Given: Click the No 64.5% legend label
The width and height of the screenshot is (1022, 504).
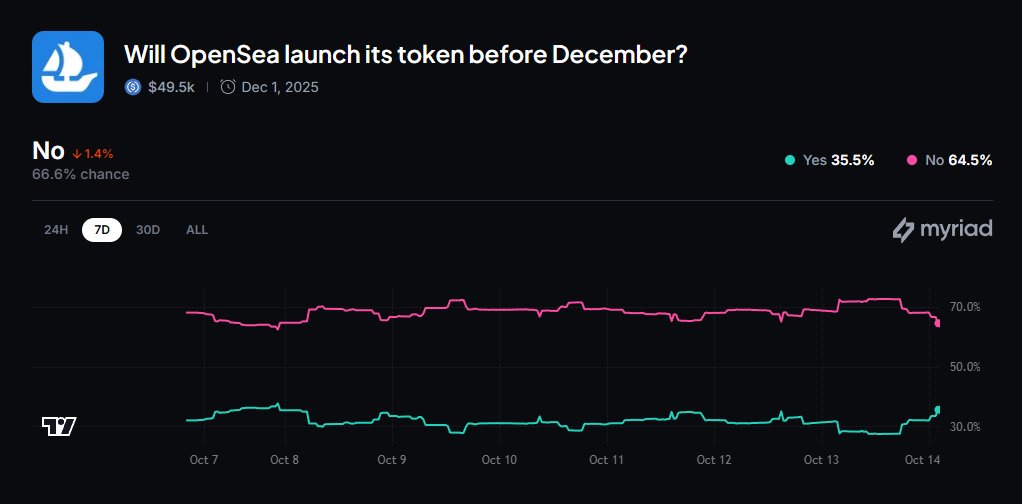Looking at the screenshot, I should 958,160.
